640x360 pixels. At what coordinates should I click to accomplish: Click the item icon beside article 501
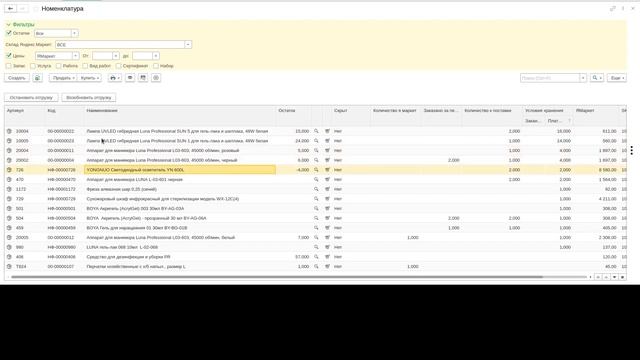click(9, 209)
